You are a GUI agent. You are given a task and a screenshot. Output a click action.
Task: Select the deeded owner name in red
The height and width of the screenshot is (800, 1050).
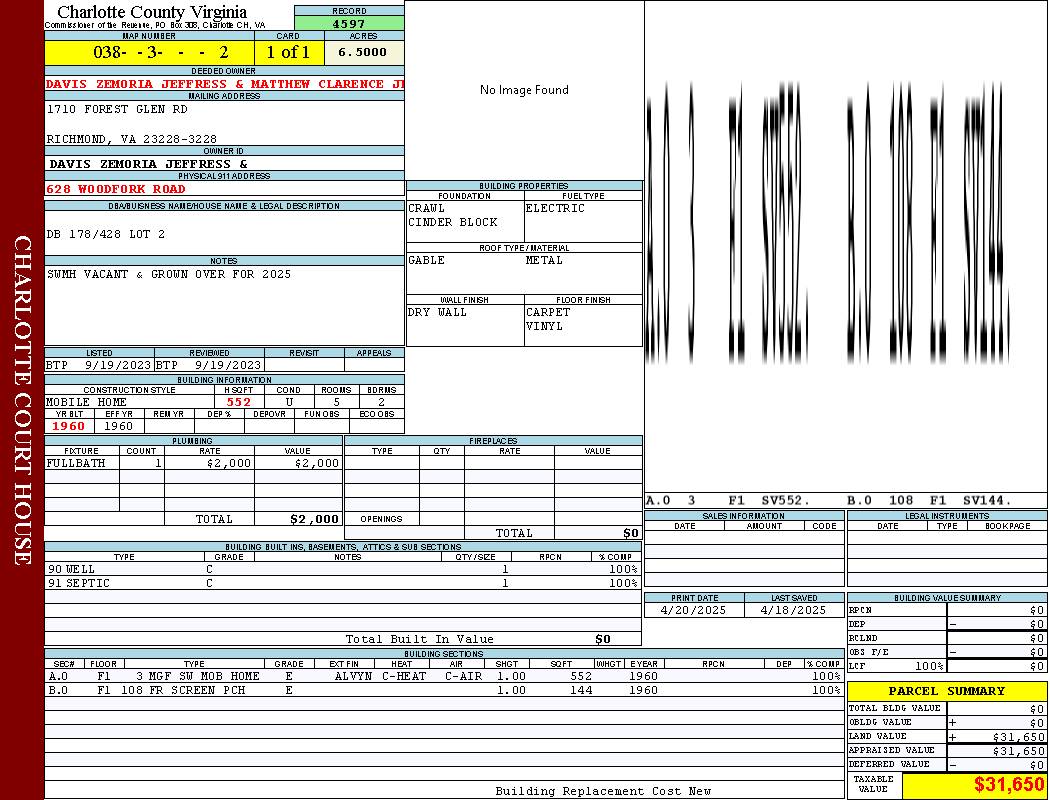click(225, 84)
